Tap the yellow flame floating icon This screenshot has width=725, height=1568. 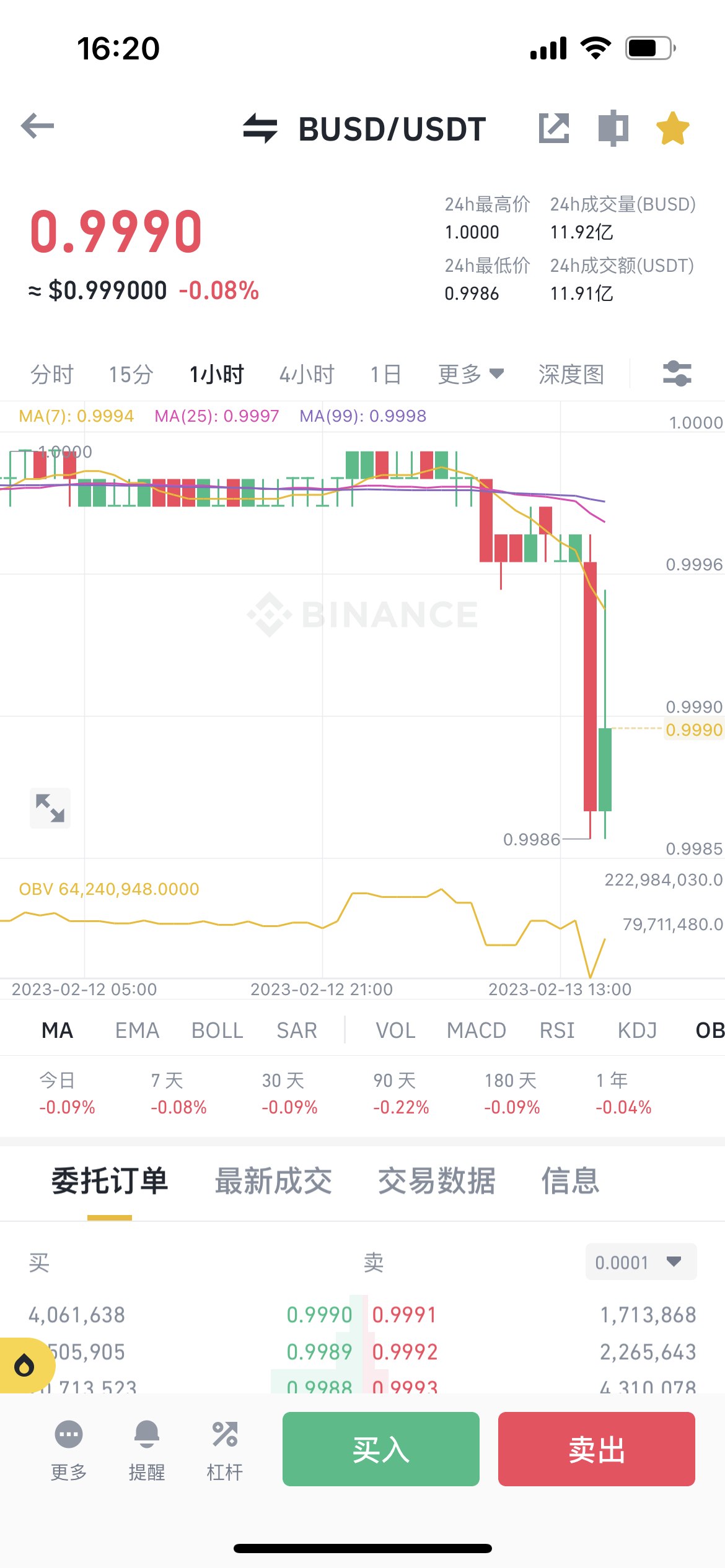[x=25, y=1365]
